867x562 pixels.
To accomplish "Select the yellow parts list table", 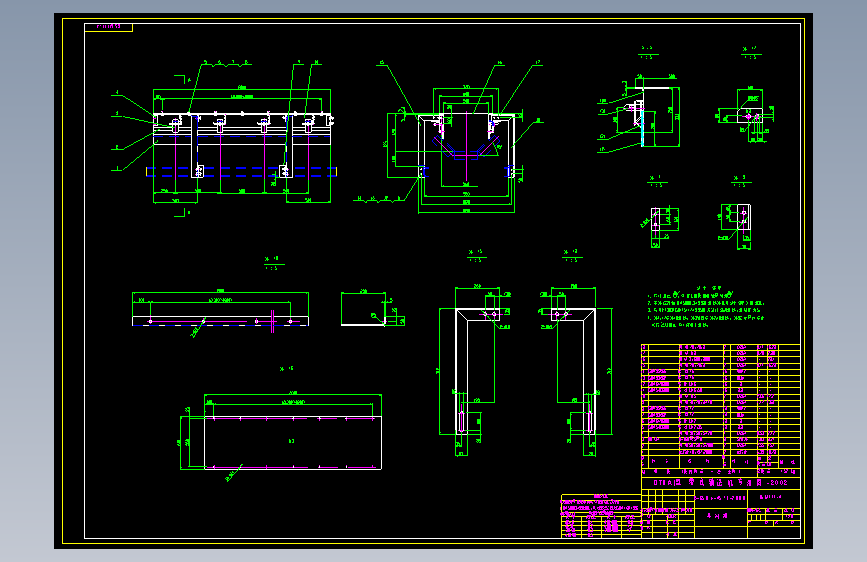I will (x=720, y=409).
